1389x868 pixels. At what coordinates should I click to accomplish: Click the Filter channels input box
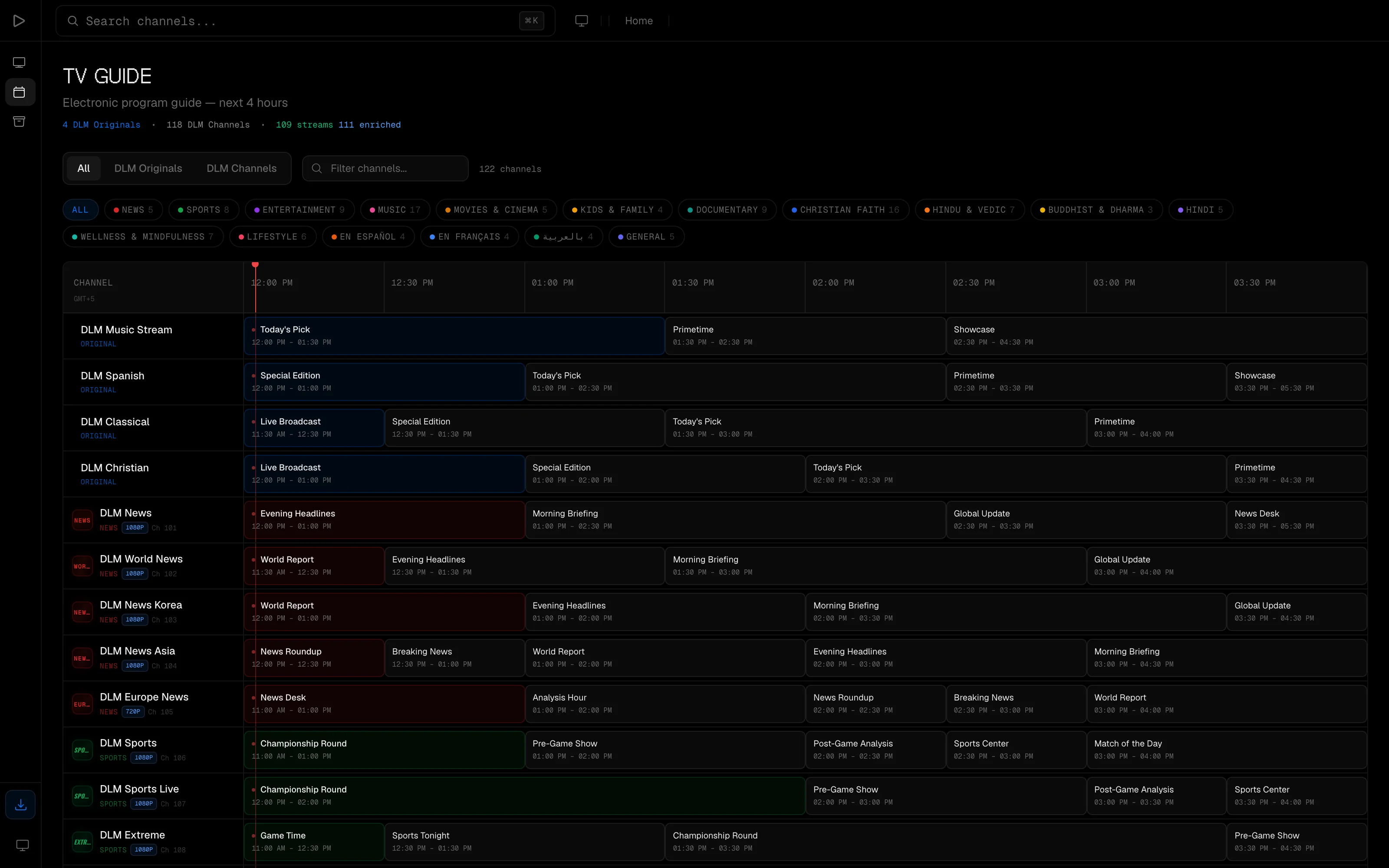tap(385, 168)
